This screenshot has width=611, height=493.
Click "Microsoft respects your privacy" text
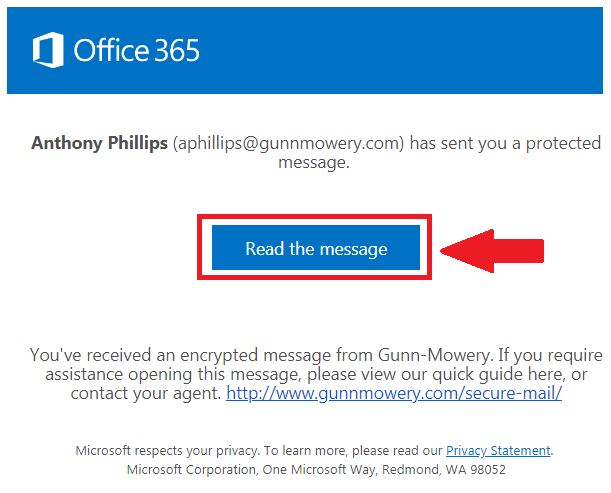pos(167,451)
